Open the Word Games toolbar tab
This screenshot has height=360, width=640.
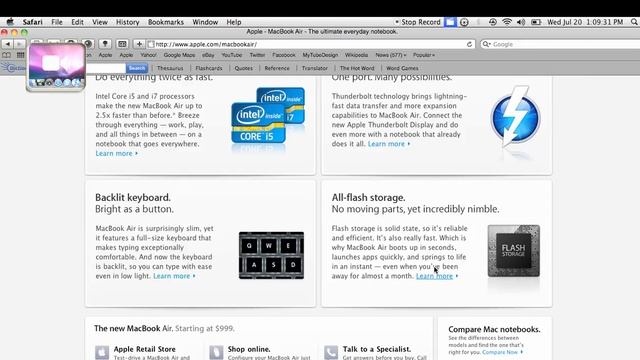pos(402,68)
